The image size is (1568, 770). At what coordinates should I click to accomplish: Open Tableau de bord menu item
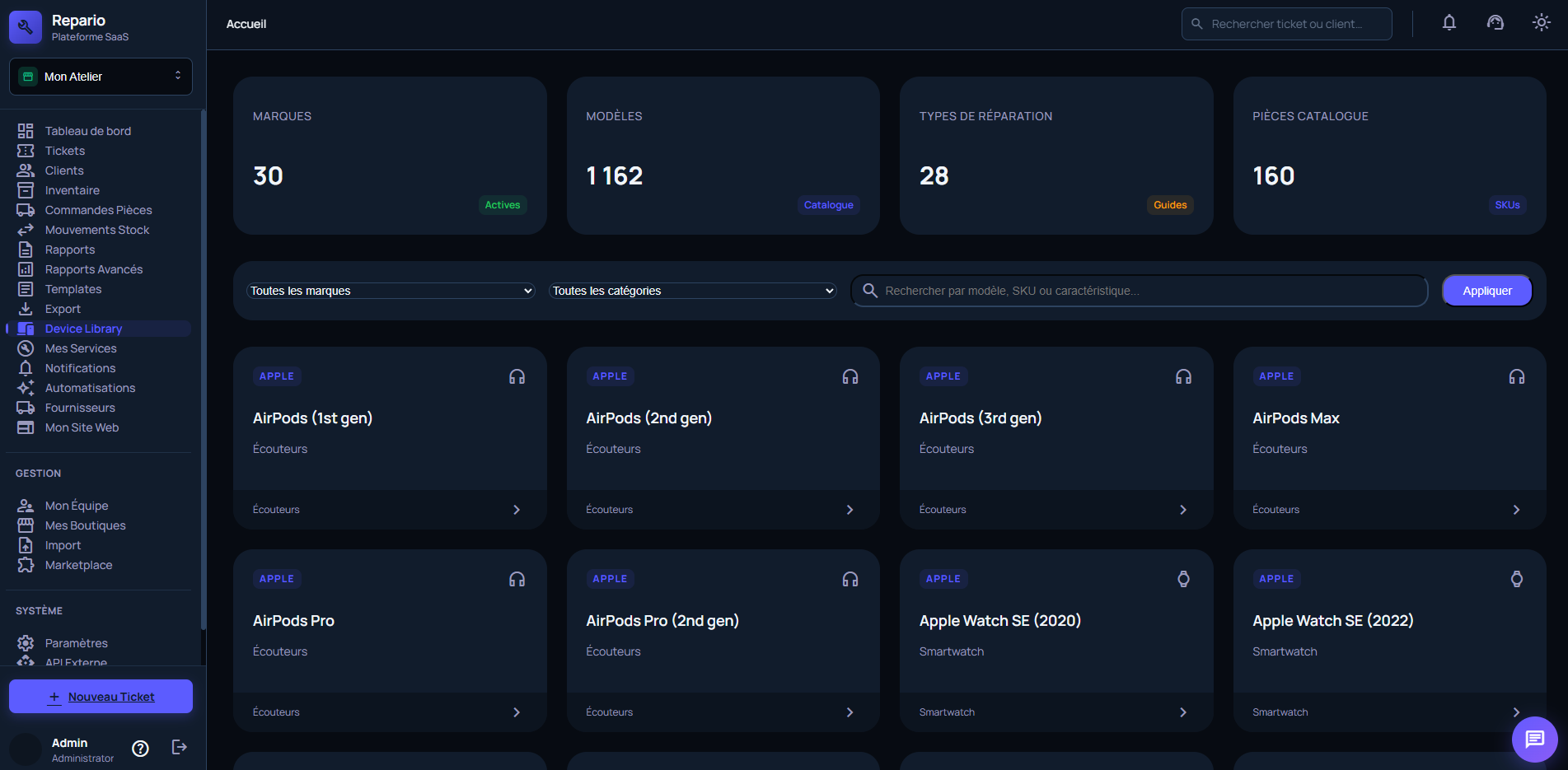click(87, 131)
